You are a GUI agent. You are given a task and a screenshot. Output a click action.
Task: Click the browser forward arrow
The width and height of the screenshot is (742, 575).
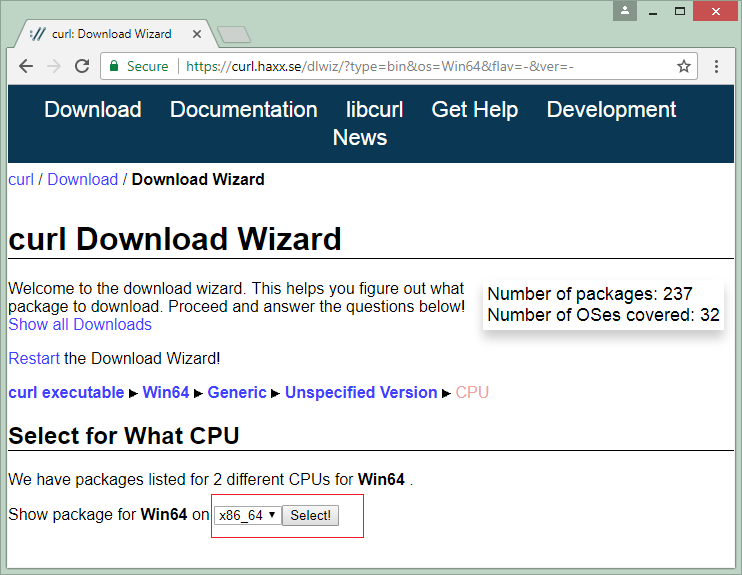pos(54,66)
